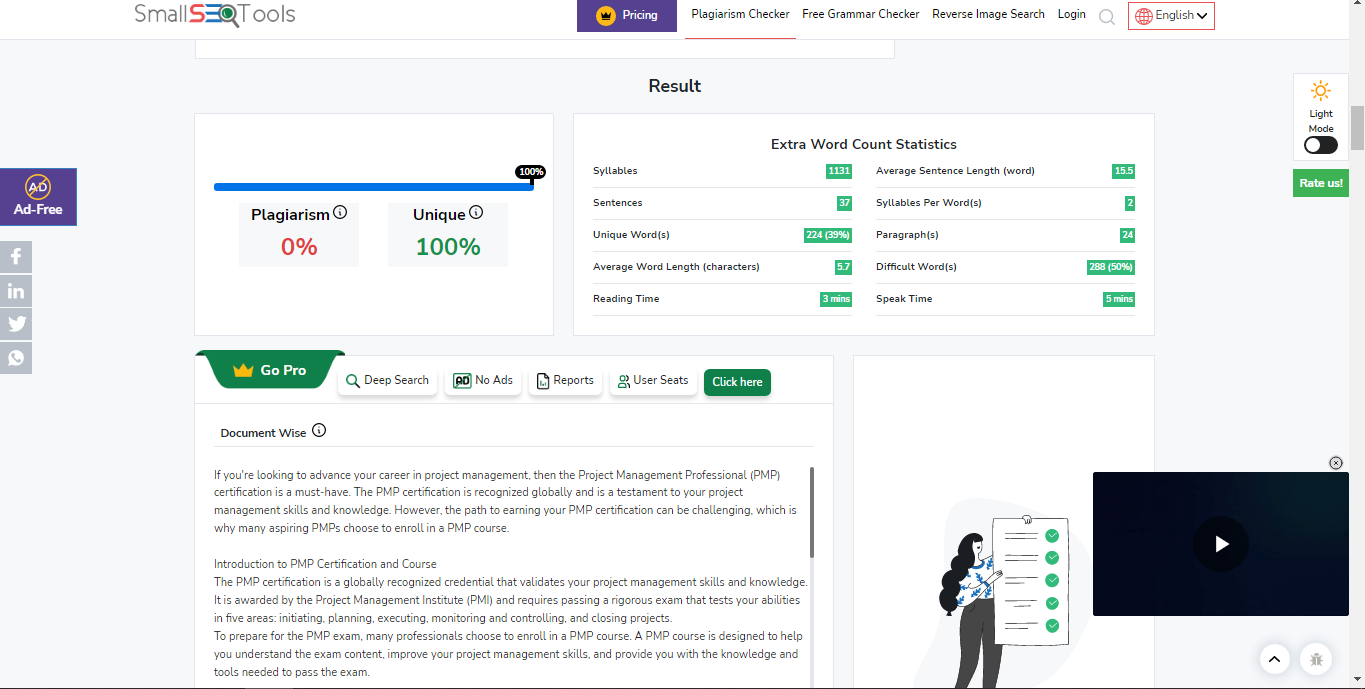Click the document text scrollbar
This screenshot has height=689, width=1365.
tap(812, 512)
